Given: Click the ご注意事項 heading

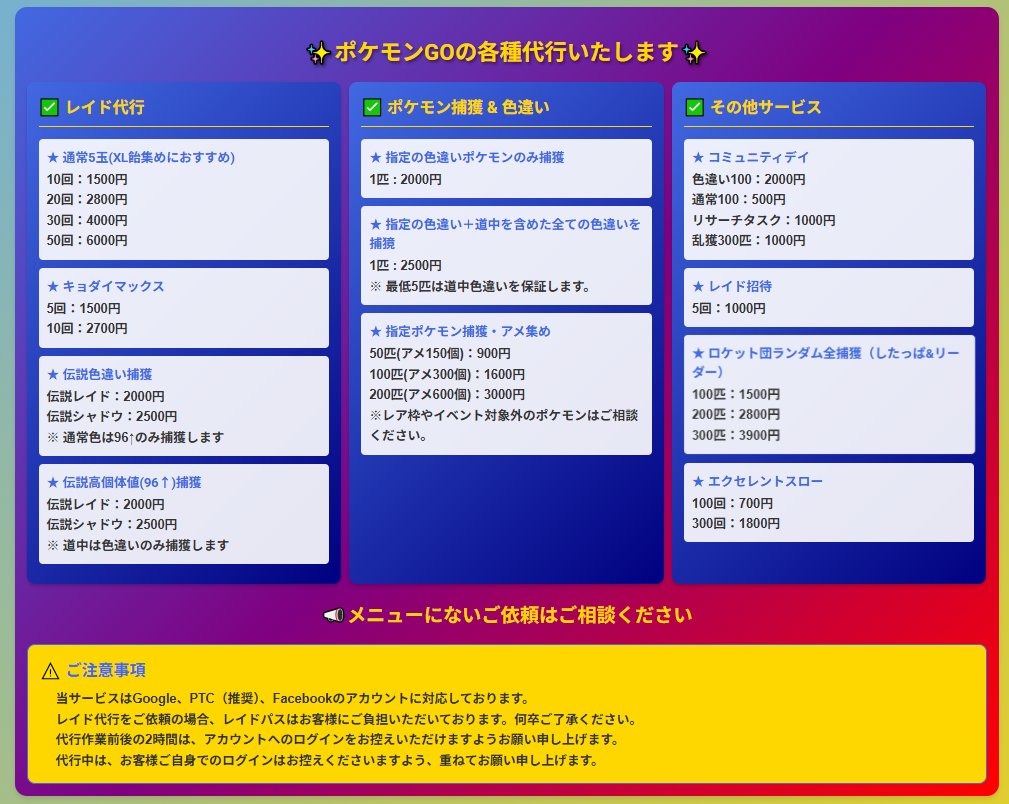Looking at the screenshot, I should tap(106, 670).
